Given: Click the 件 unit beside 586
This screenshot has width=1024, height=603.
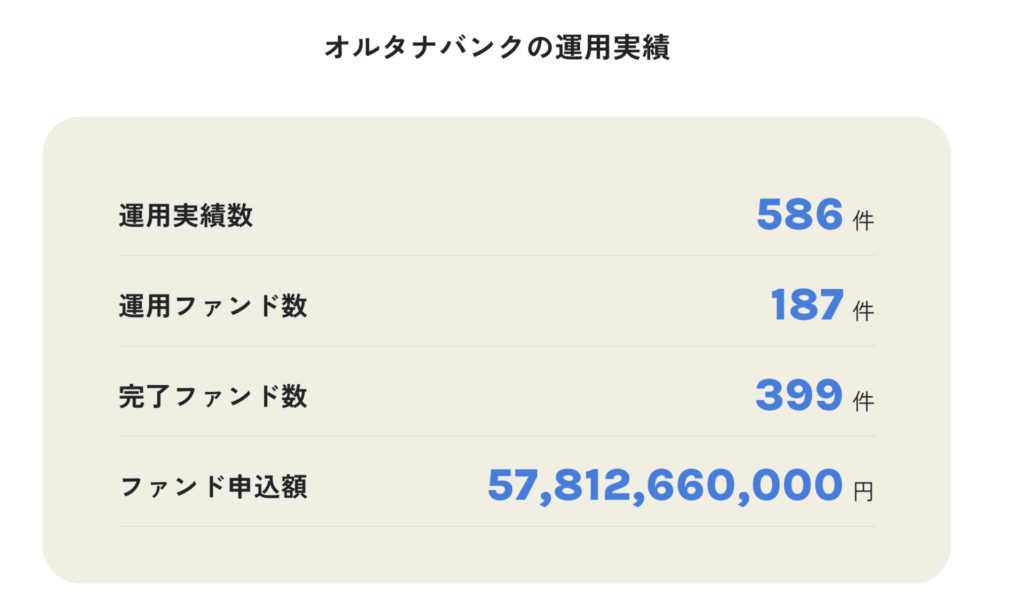Looking at the screenshot, I should pyautogui.click(x=863, y=221).
